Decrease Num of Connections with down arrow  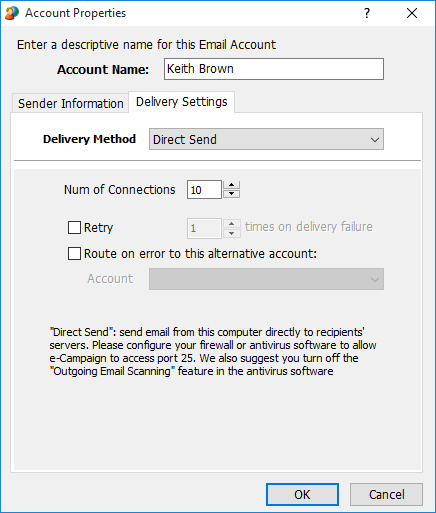tap(232, 194)
